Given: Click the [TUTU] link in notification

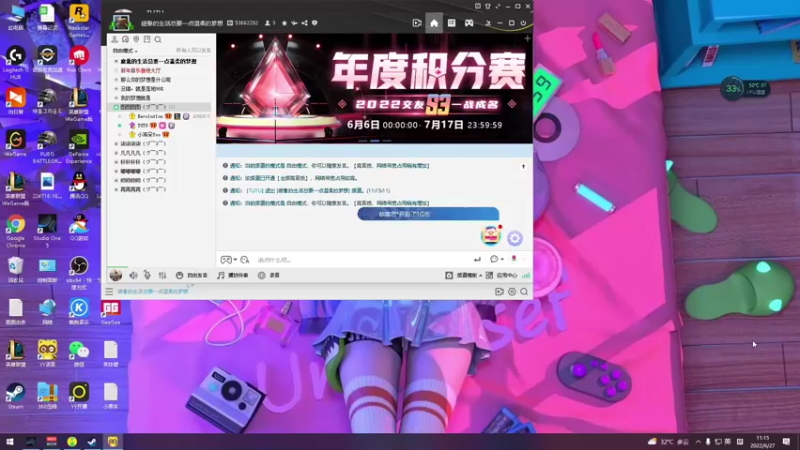Looking at the screenshot, I should point(255,190).
